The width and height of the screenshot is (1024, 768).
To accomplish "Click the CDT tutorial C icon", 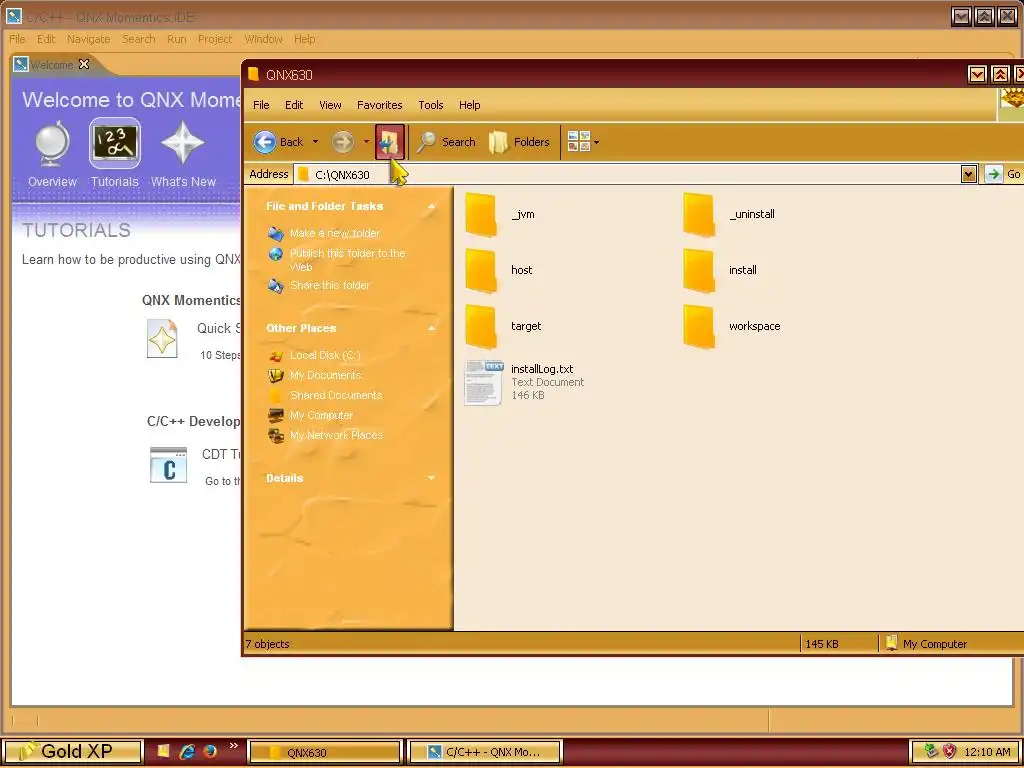I will point(168,465).
